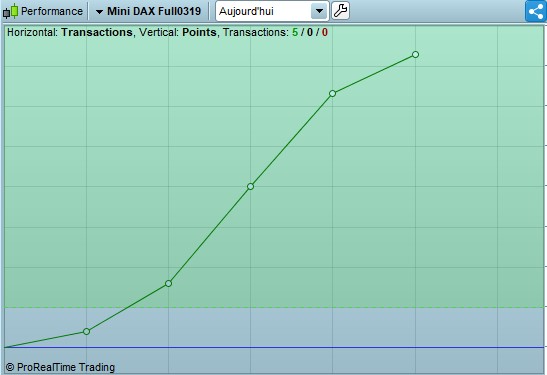Viewport: 547px width, 375px height.
Task: Click the bold Transactions axis label
Action: point(97,32)
